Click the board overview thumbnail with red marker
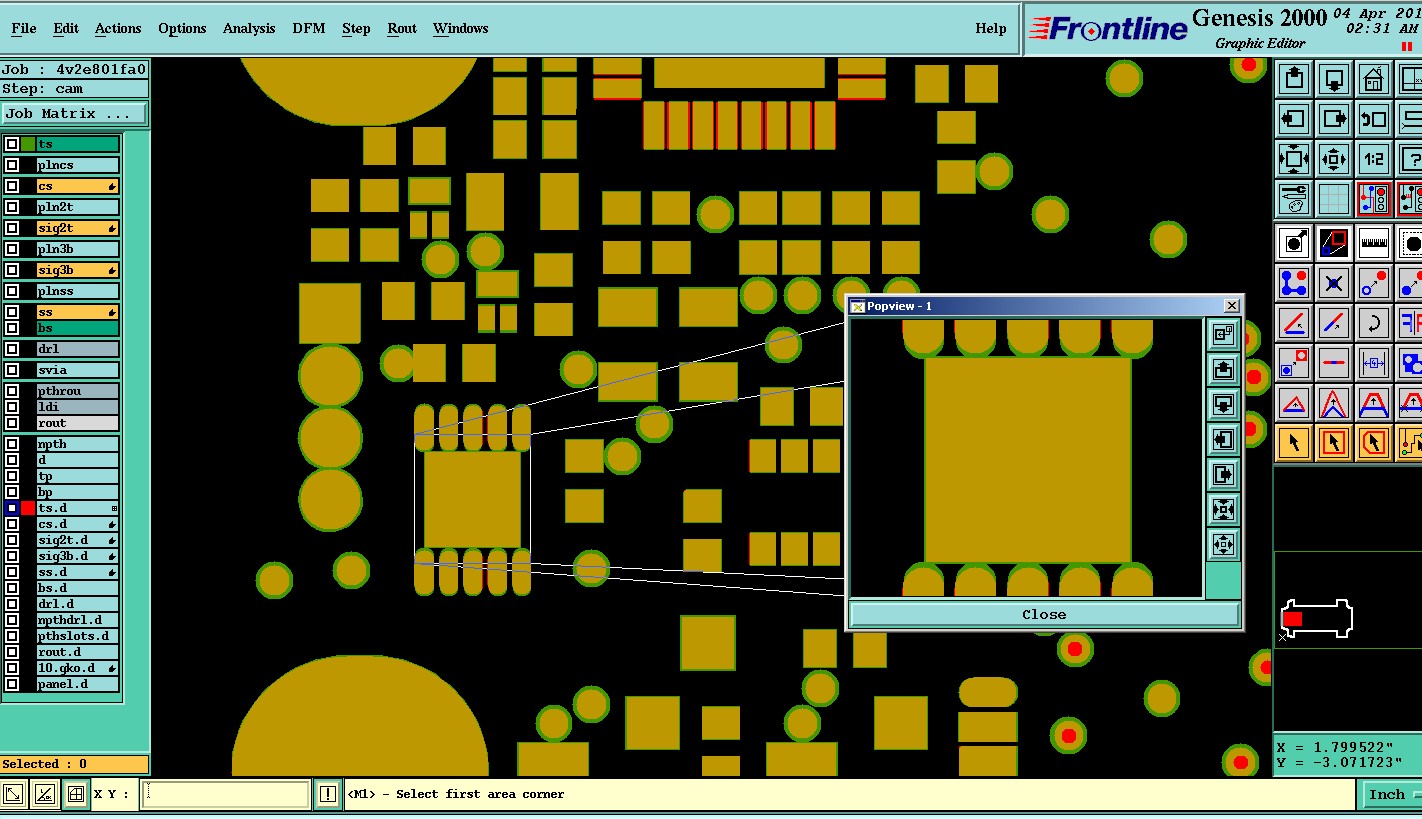Screen dimensions: 1422x819 pyautogui.click(x=1317, y=619)
